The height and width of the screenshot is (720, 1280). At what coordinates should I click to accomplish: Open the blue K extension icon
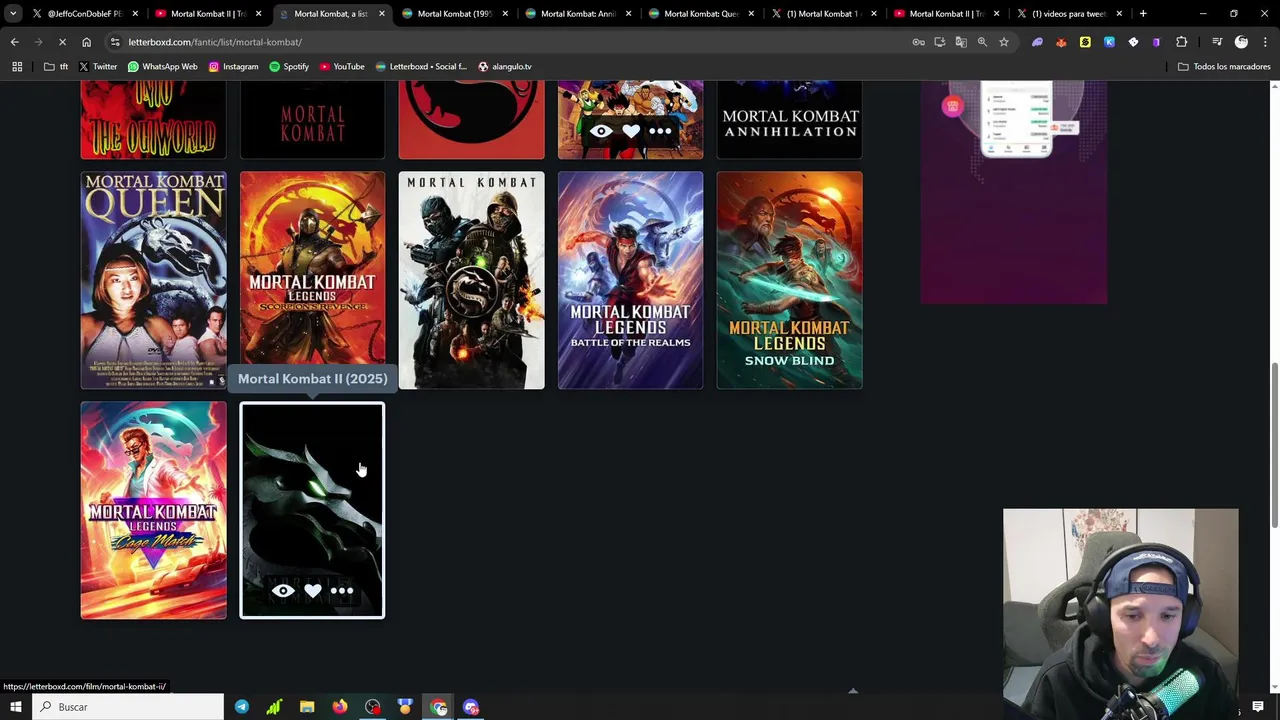pyautogui.click(x=1109, y=42)
